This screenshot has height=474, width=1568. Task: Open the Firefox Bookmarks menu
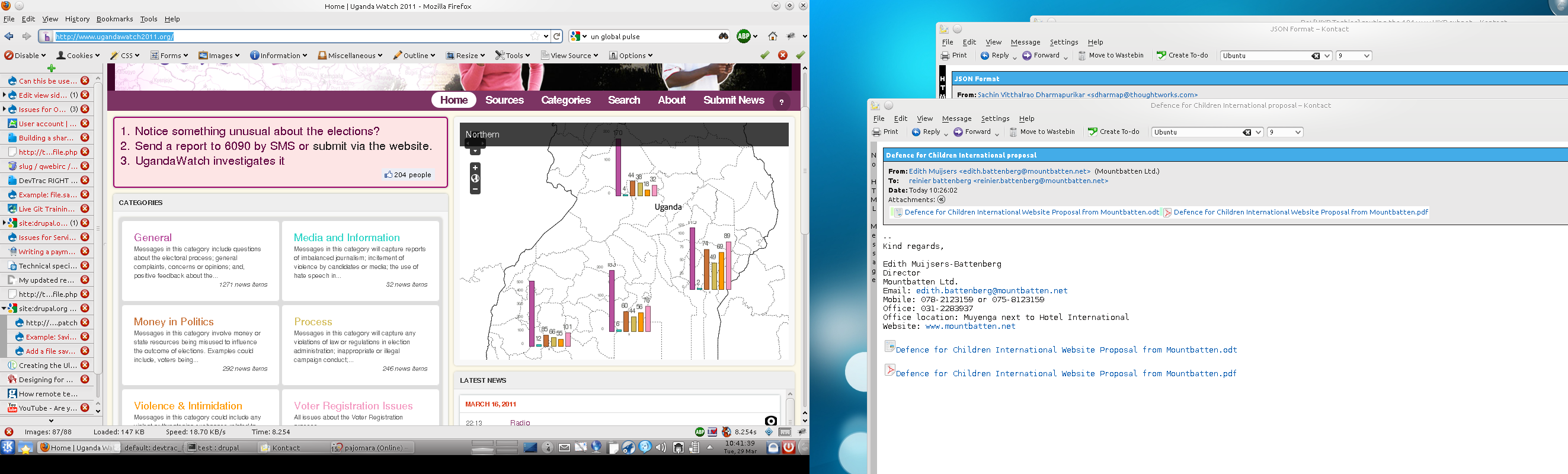114,19
